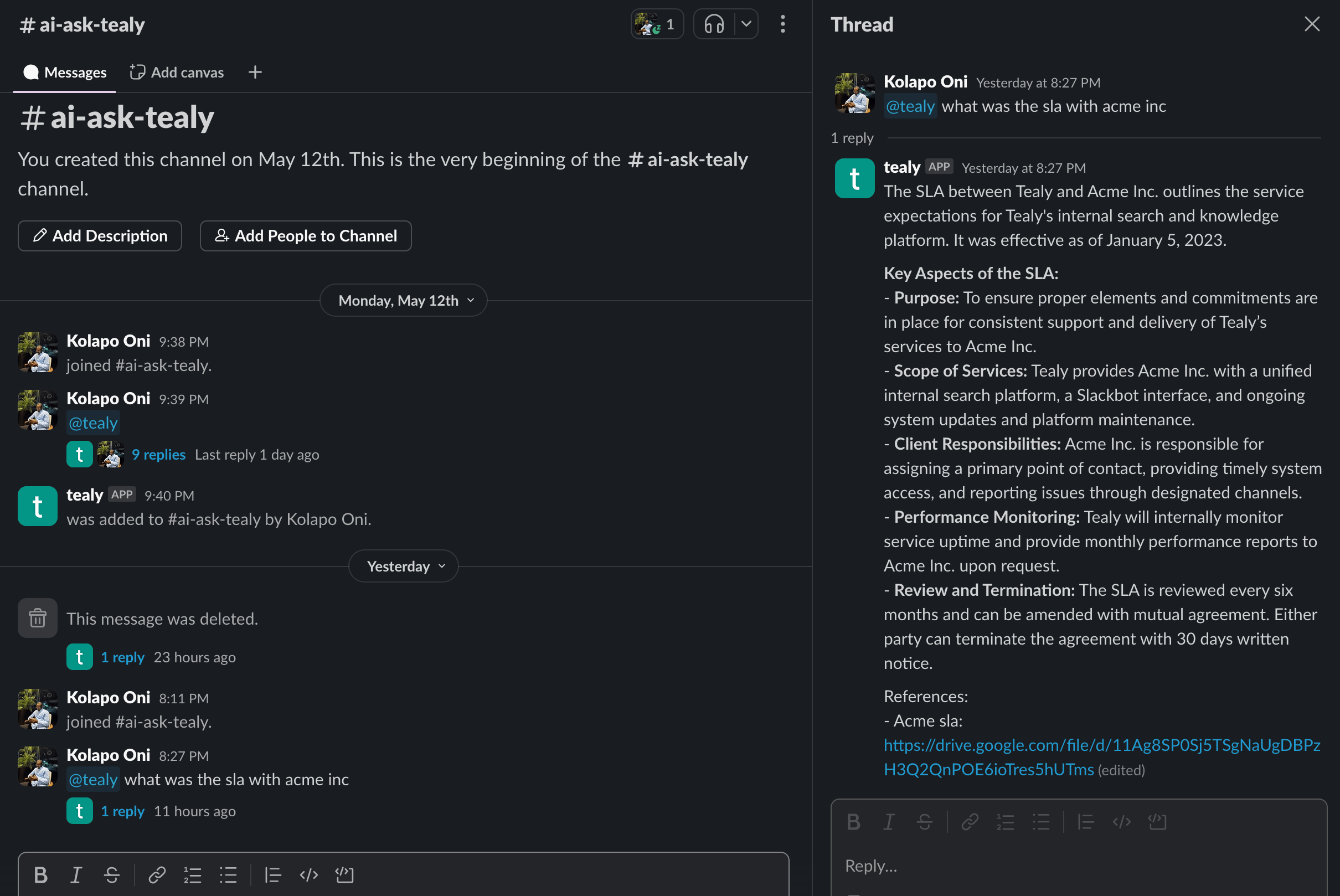
Task: Click the trash icon of deleted message
Action: [x=37, y=617]
